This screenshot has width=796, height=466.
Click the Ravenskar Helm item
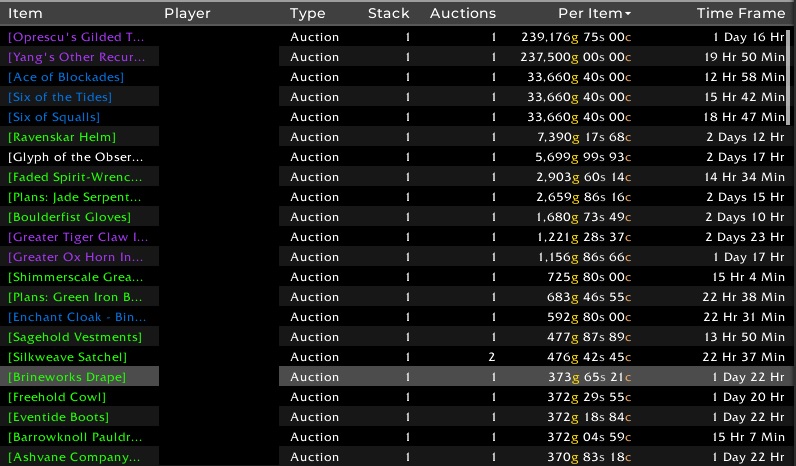coord(62,137)
